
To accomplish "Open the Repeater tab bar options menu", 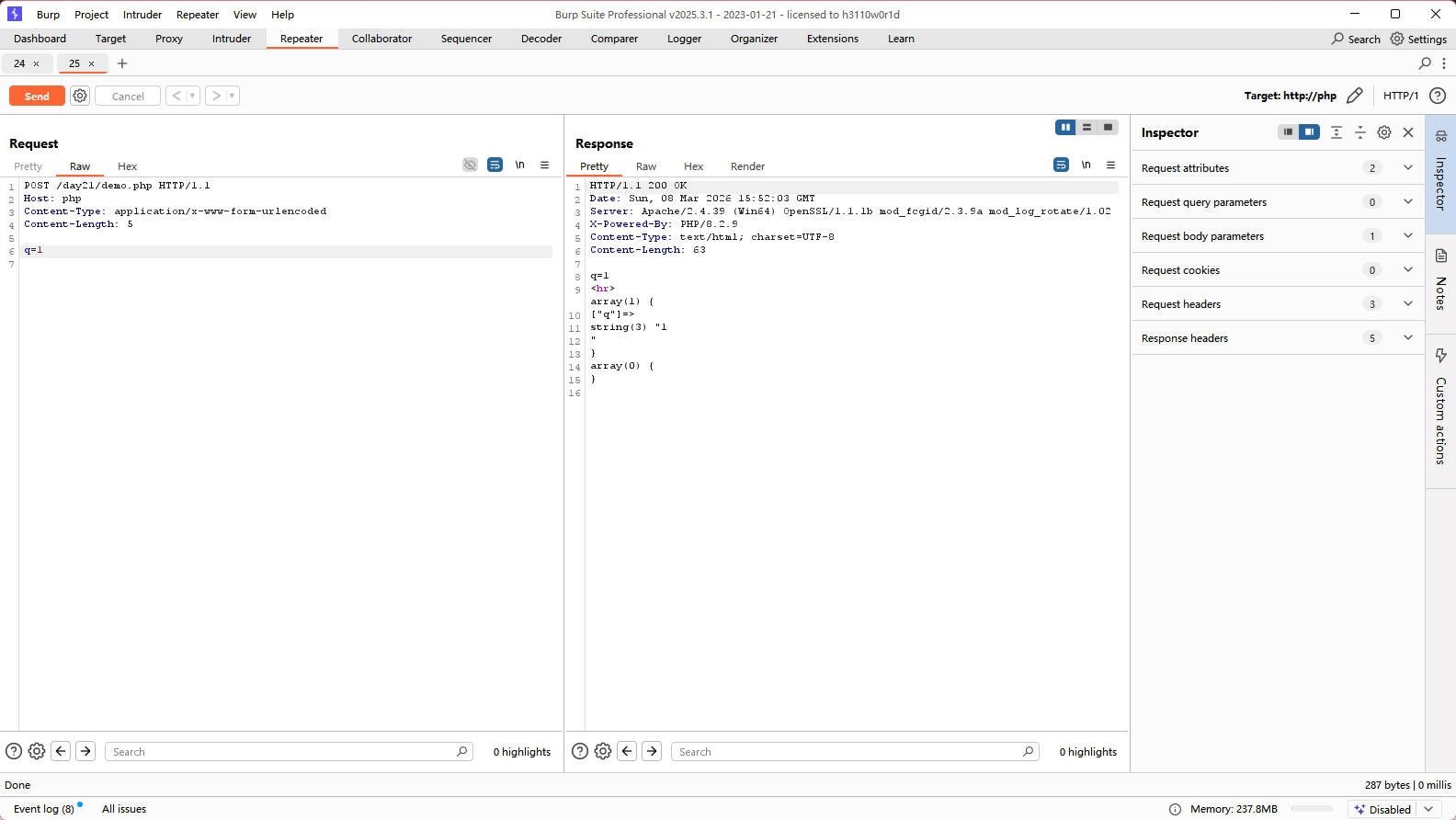I will pos(1444,63).
